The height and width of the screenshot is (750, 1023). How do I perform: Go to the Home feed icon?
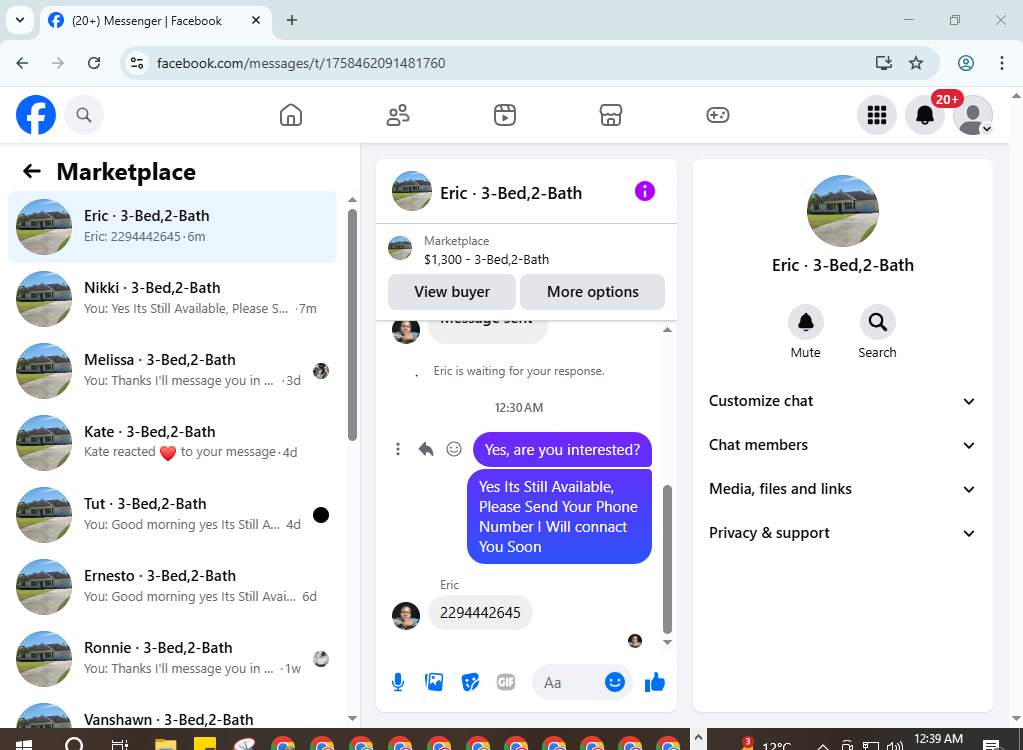(x=291, y=115)
